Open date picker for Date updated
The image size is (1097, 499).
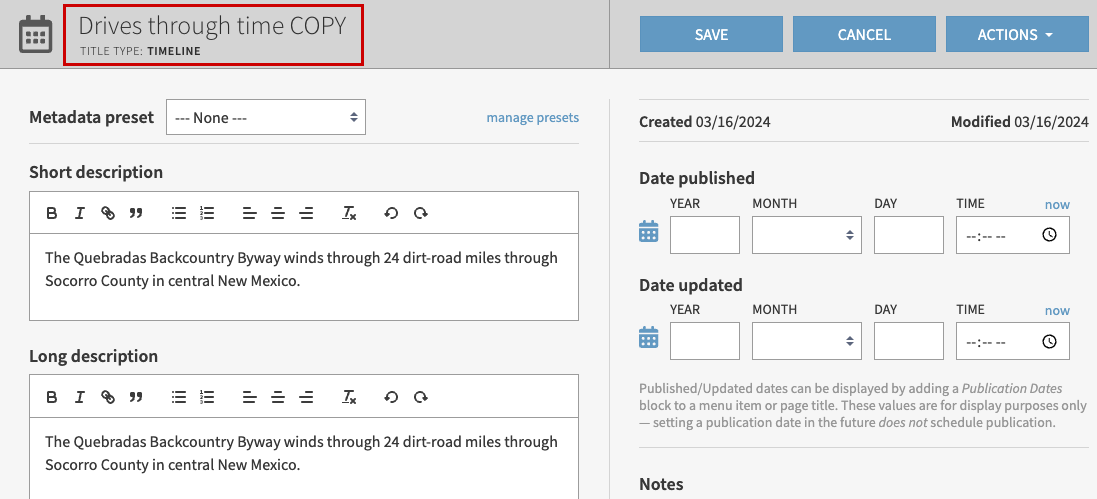(649, 337)
